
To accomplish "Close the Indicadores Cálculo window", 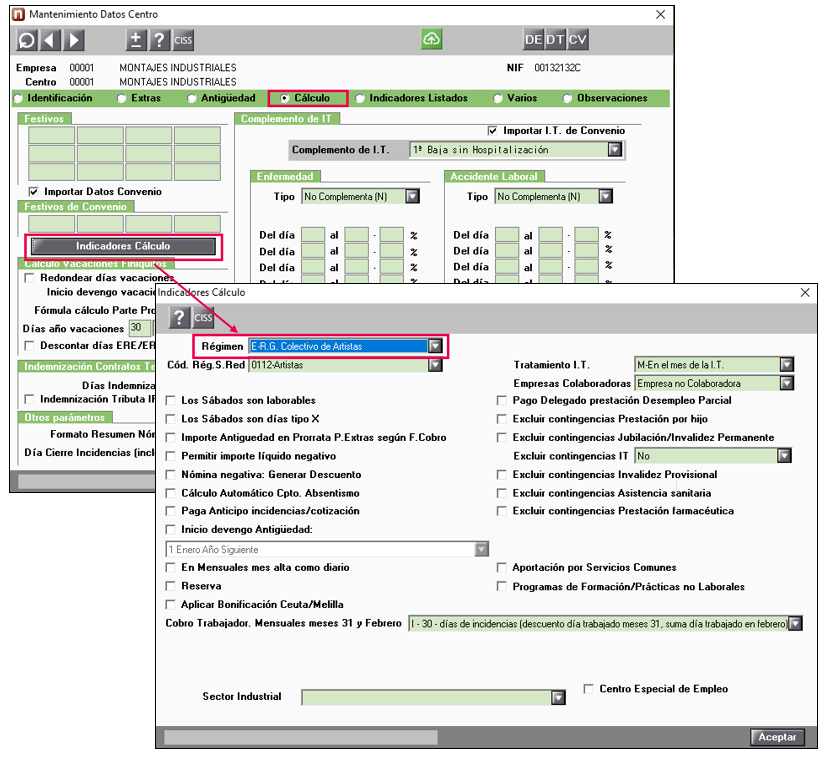I will pos(805,292).
